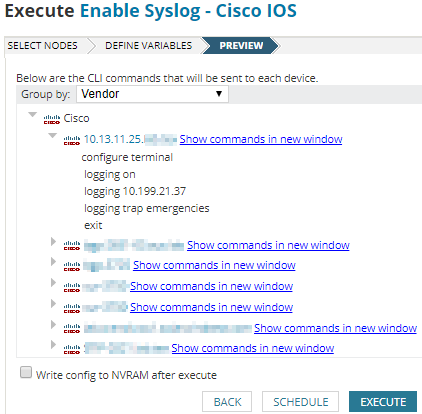Viewport: 422px width, 414px height.
Task: Collapse the Cisco vendor group
Action: tap(33, 115)
